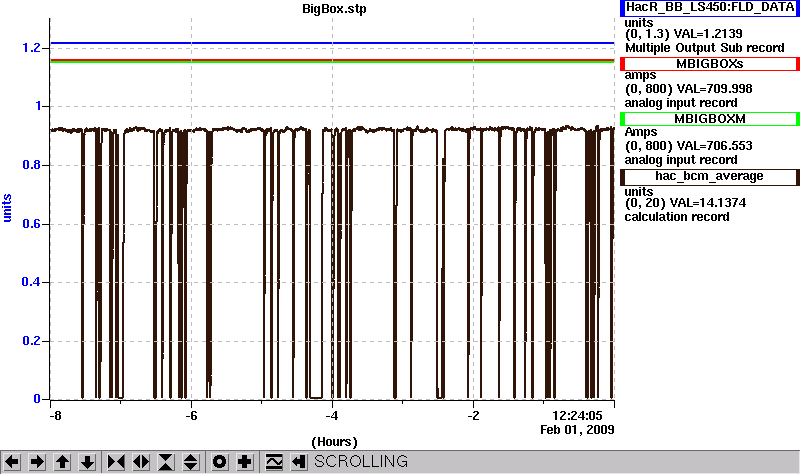Select the HacR_BB_LS450:FLD_DATA curve legend
Screen dimensions: 800x474
[x=710, y=8]
